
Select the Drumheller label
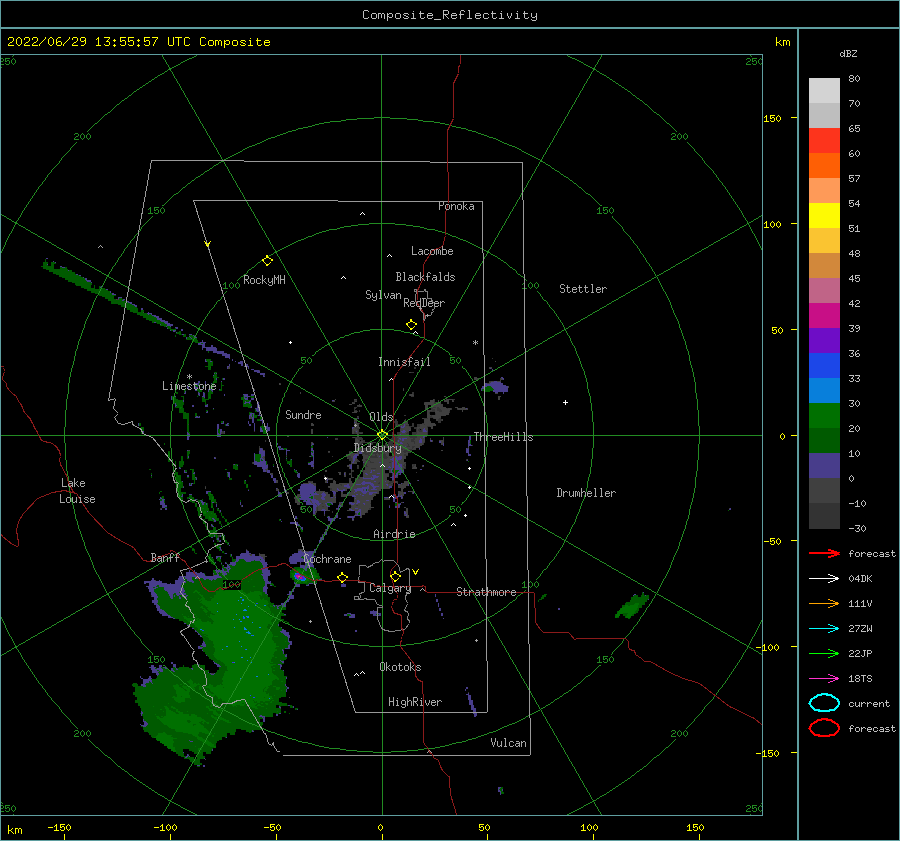point(586,493)
